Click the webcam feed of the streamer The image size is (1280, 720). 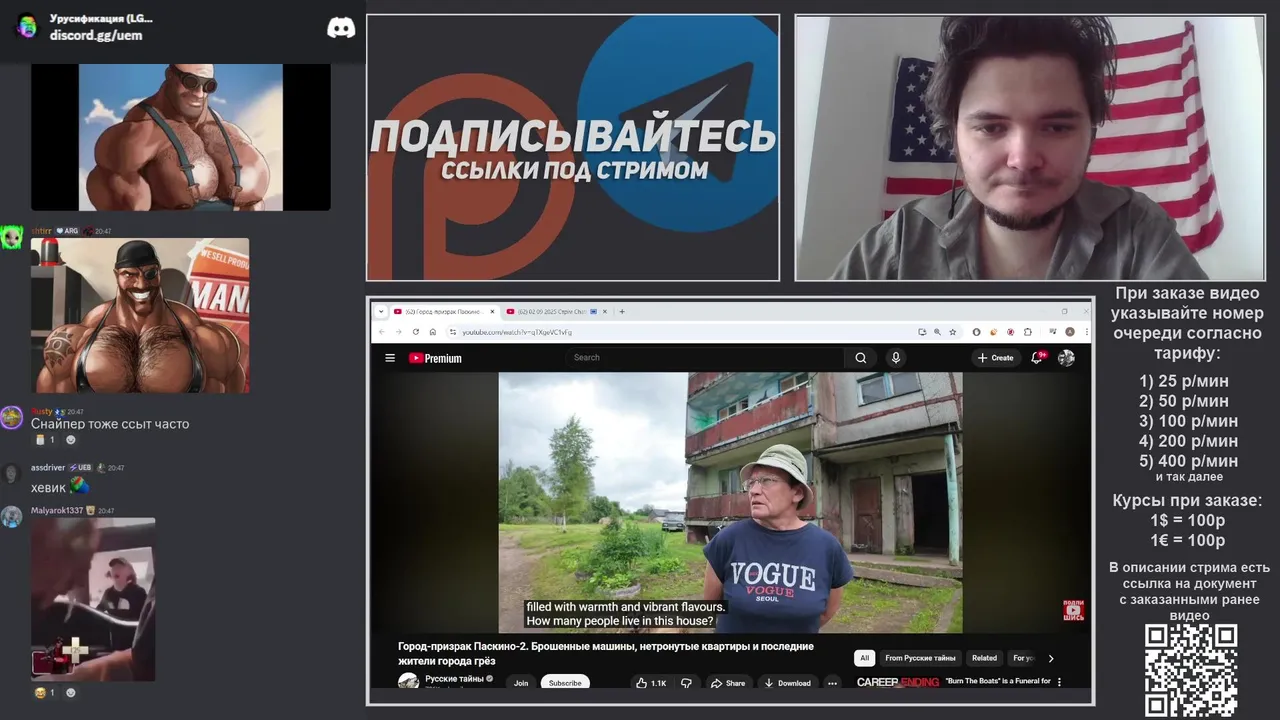pos(1030,148)
